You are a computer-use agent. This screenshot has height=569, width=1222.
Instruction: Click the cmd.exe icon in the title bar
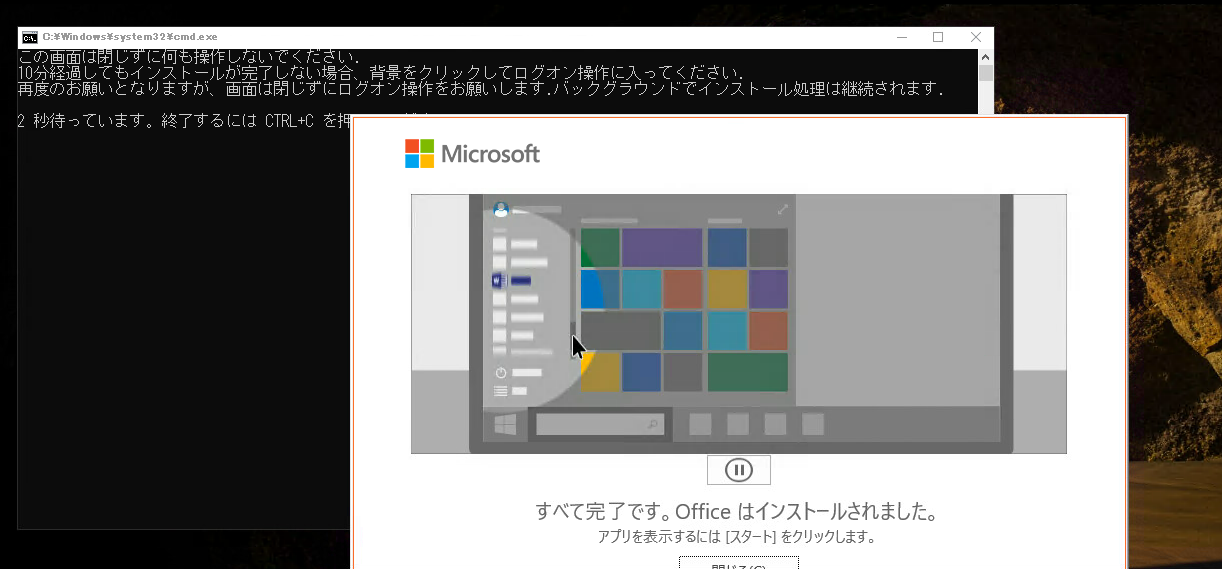30,37
